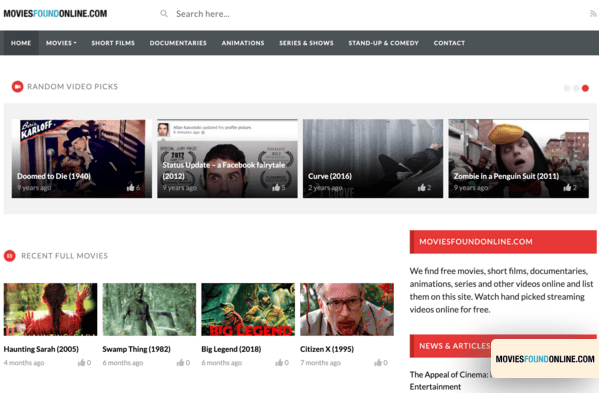Open the Short Films menu item
599x393 pixels.
click(x=113, y=43)
